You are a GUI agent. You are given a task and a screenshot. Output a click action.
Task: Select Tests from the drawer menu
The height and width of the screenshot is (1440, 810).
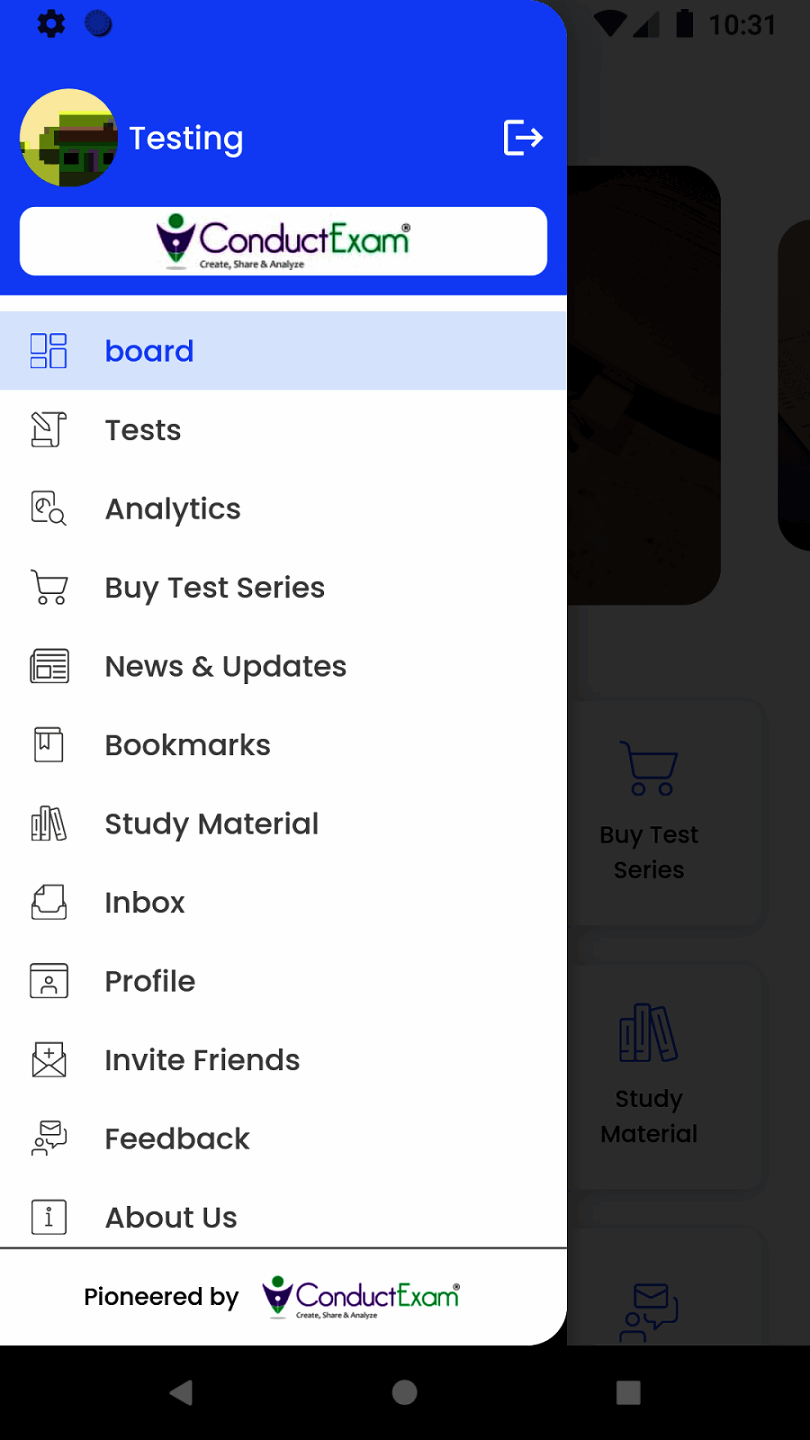click(143, 430)
